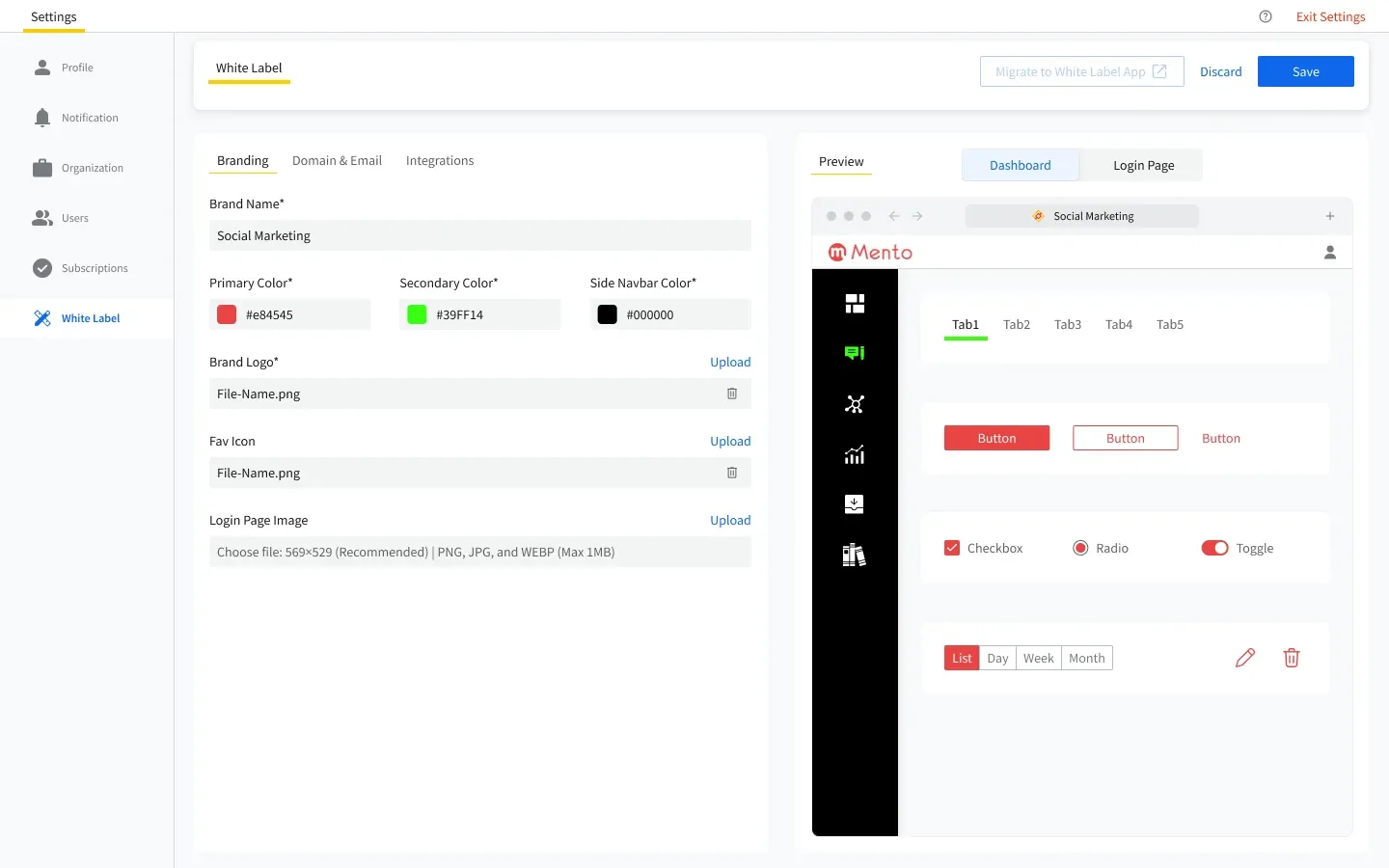
Task: Click the blue Save button
Action: pyautogui.click(x=1306, y=71)
